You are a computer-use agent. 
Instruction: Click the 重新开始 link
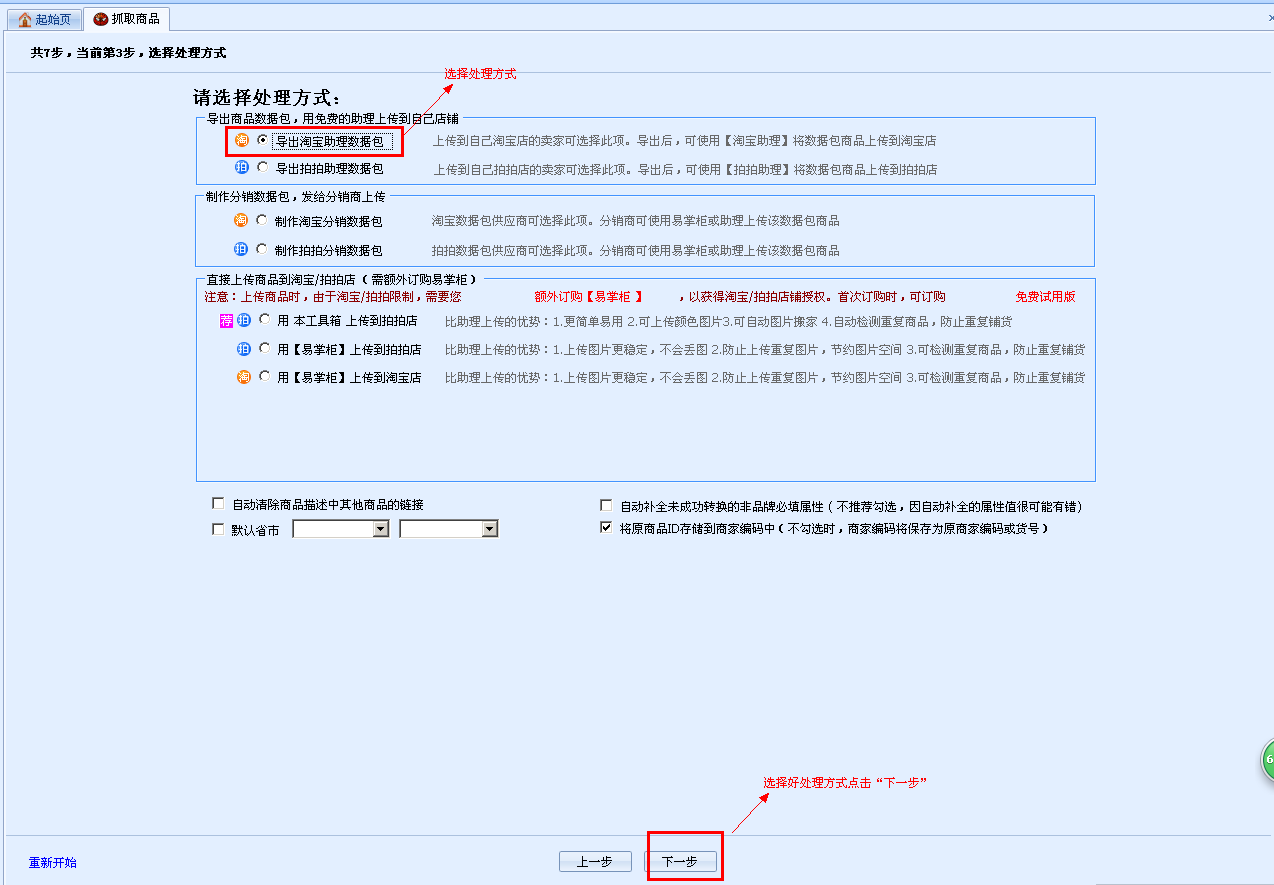pyautogui.click(x=53, y=862)
